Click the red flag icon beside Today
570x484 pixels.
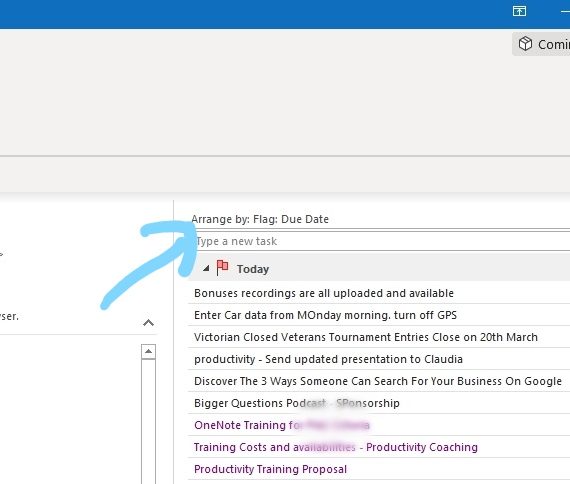[x=222, y=268]
